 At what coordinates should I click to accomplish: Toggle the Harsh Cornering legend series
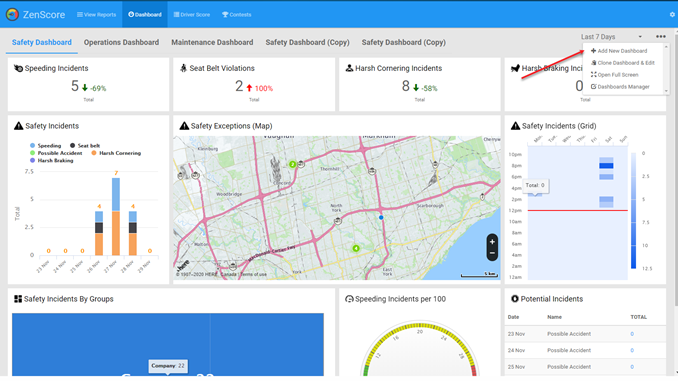(116, 153)
